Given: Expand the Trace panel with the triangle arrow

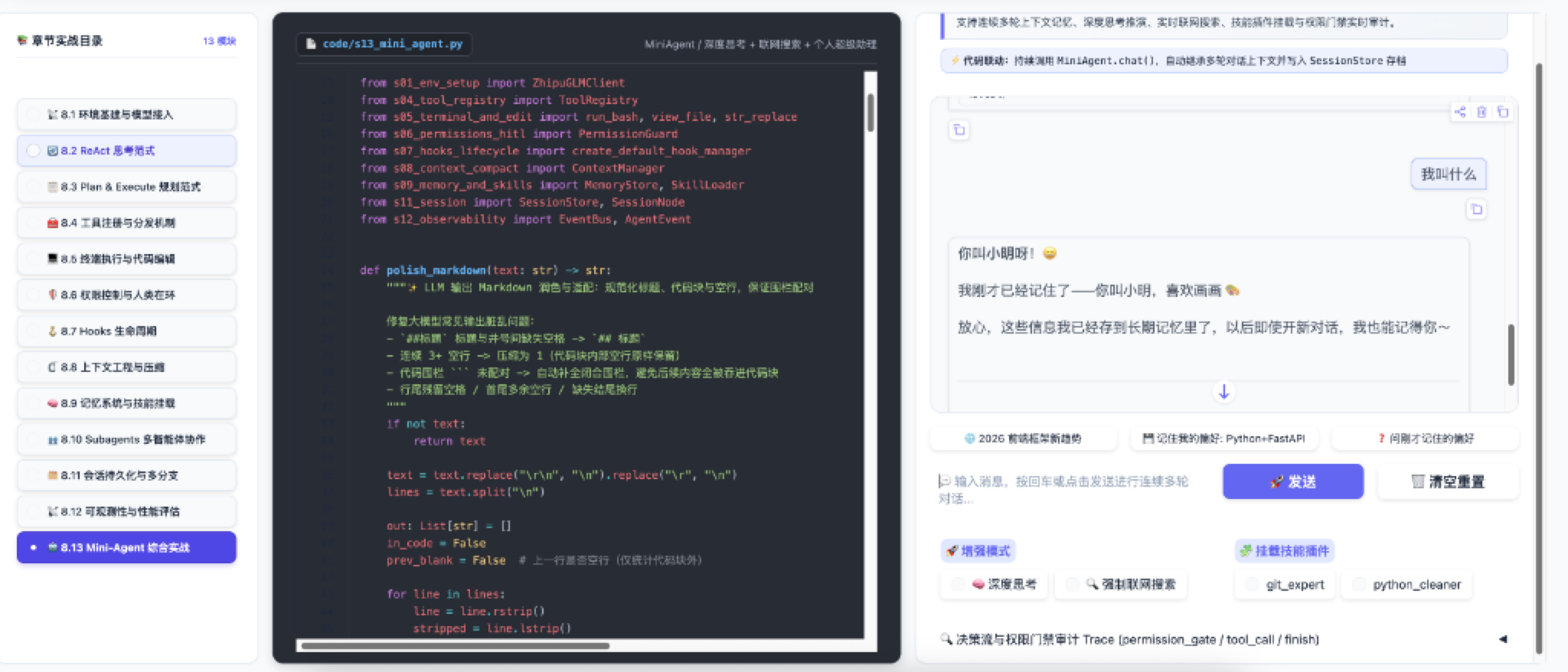Looking at the screenshot, I should (x=1503, y=638).
